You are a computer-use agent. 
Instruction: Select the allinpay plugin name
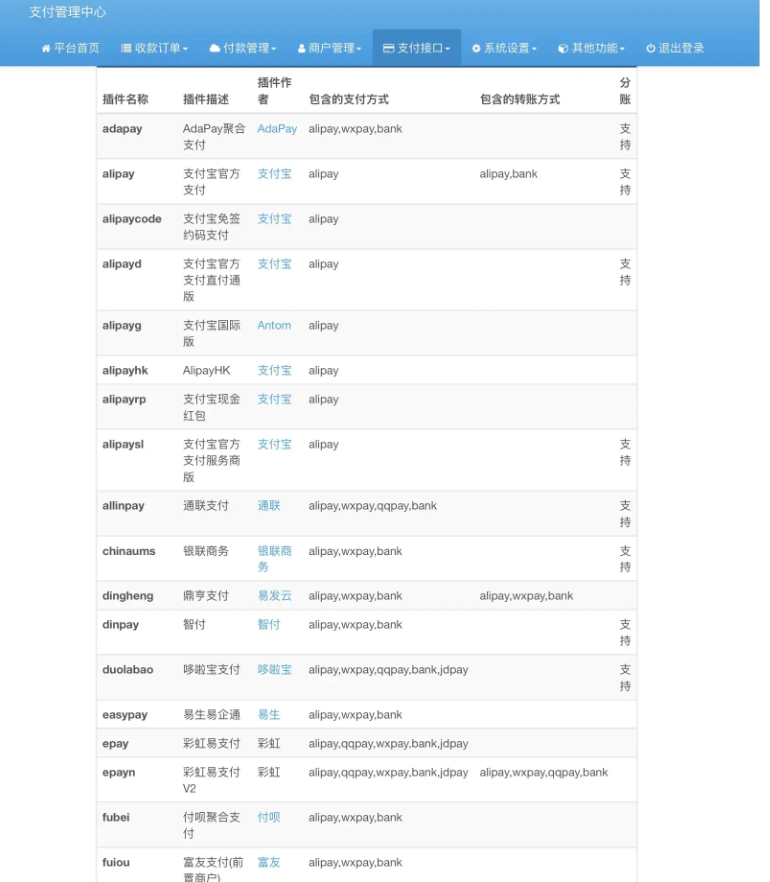tap(123, 506)
